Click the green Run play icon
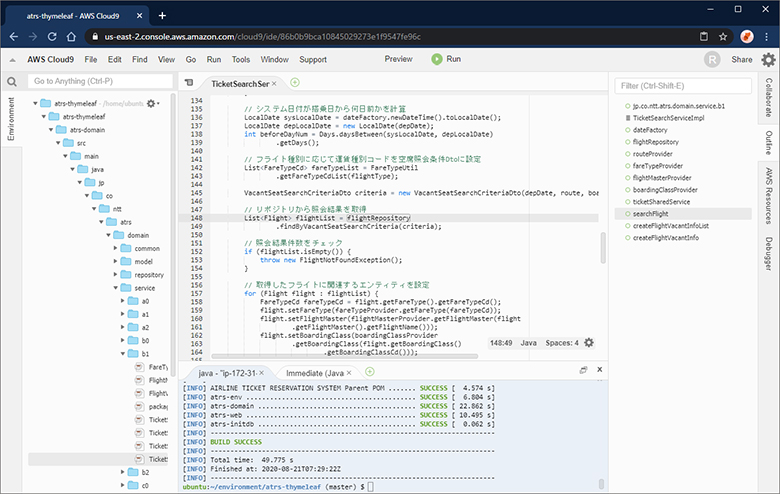This screenshot has width=780, height=494. pos(437,59)
